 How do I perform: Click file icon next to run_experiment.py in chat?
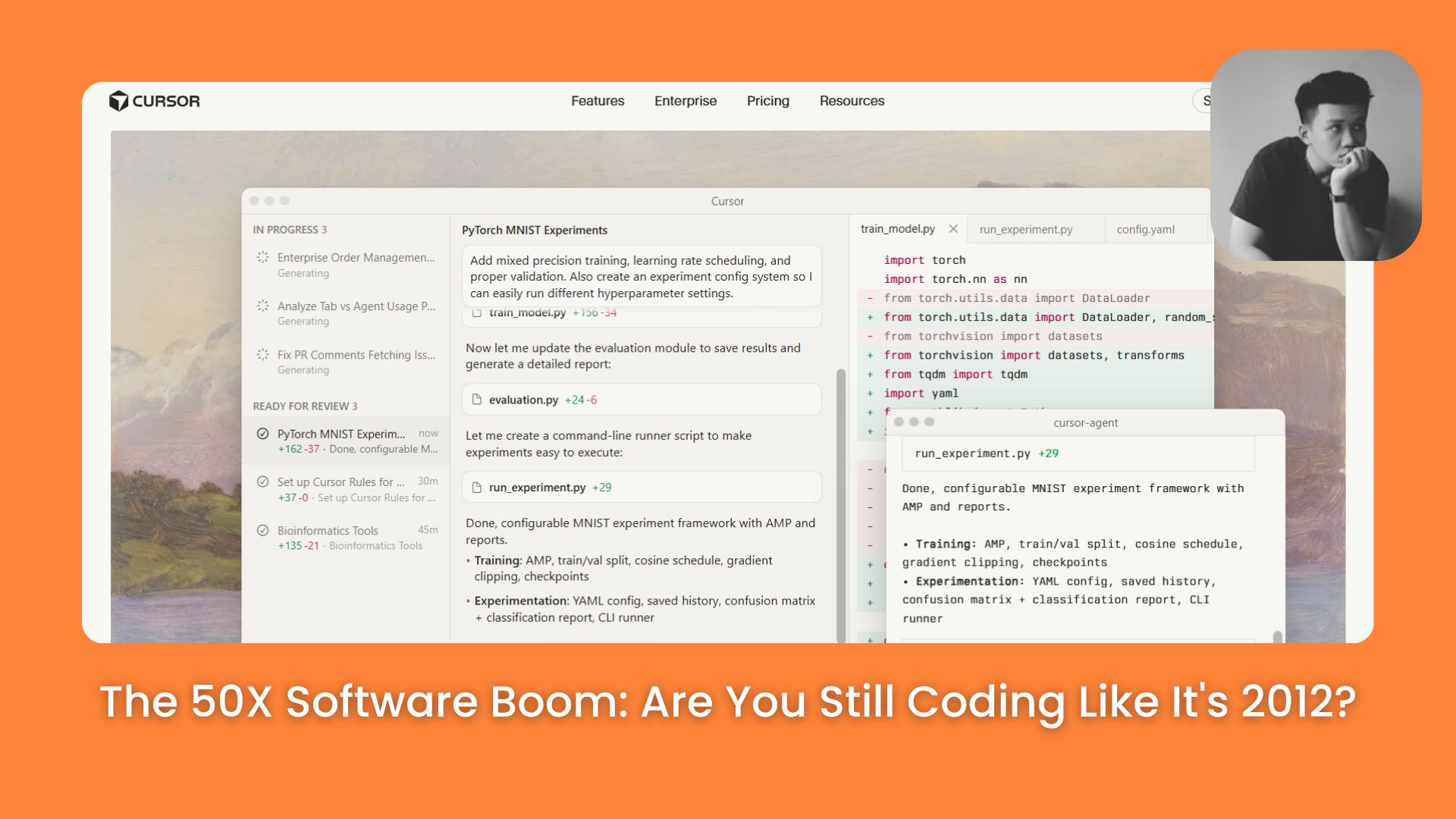click(477, 488)
